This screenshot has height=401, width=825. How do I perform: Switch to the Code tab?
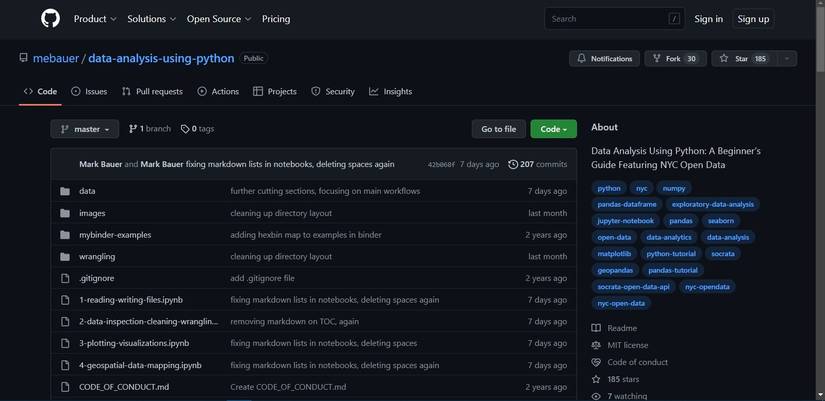pos(41,92)
